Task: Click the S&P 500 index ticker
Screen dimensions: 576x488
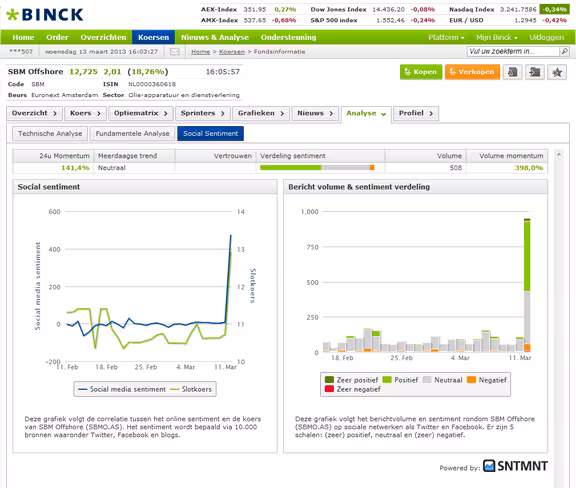Action: tap(372, 20)
